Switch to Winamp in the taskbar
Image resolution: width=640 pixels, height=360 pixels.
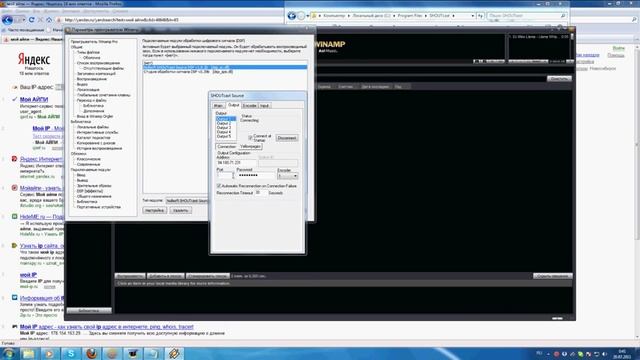(174, 353)
